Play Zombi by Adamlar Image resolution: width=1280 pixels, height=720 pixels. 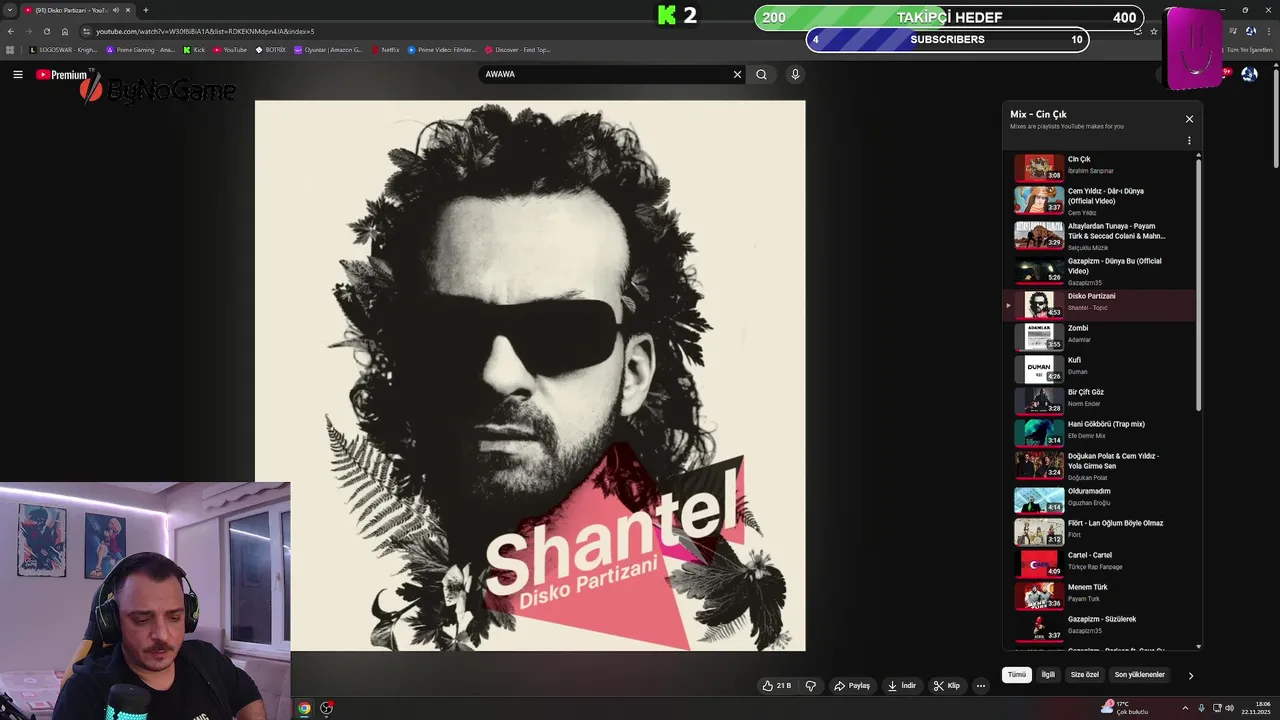pyautogui.click(x=1100, y=336)
